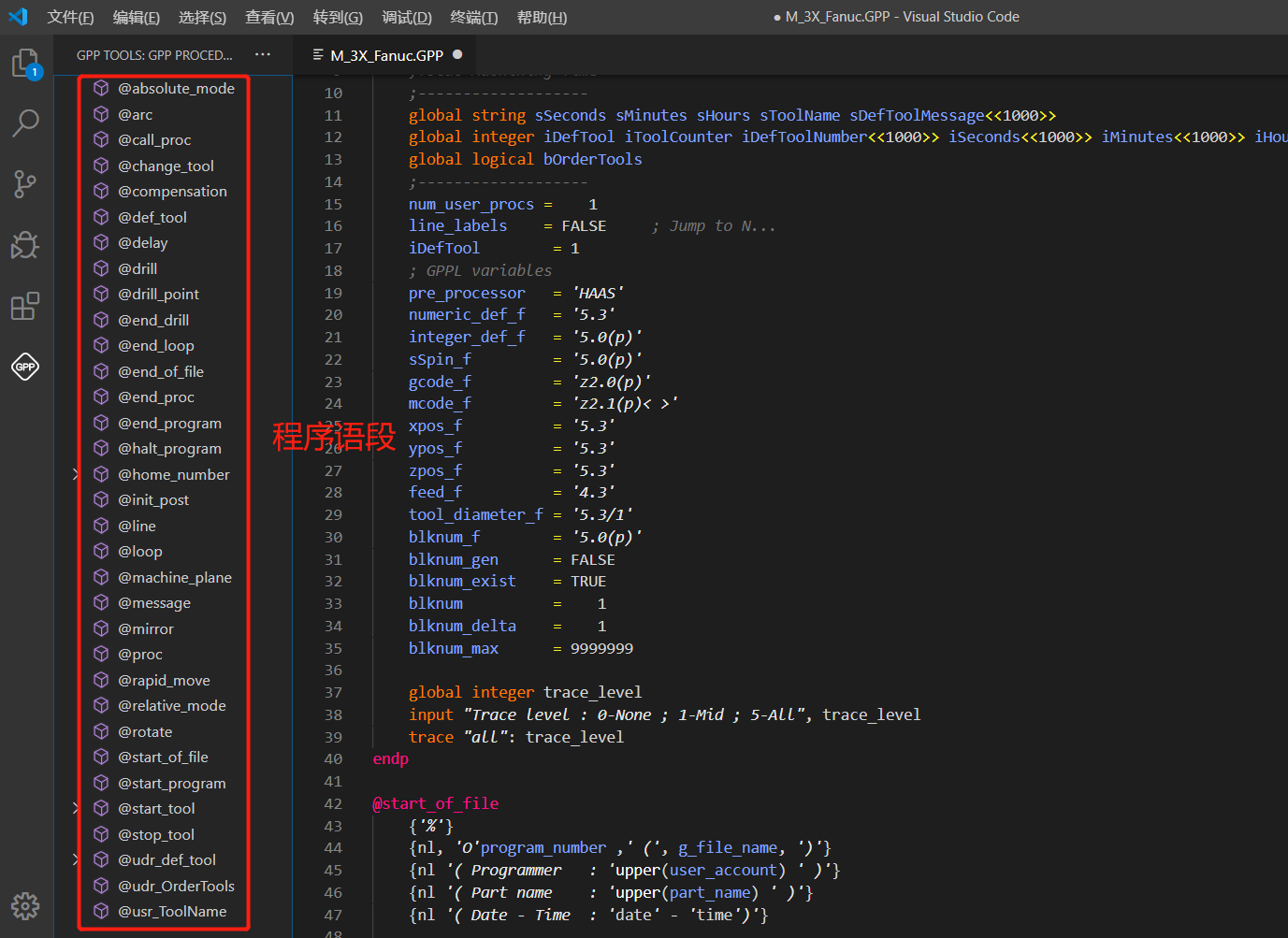Expand the @start_tool tree node

coord(76,808)
